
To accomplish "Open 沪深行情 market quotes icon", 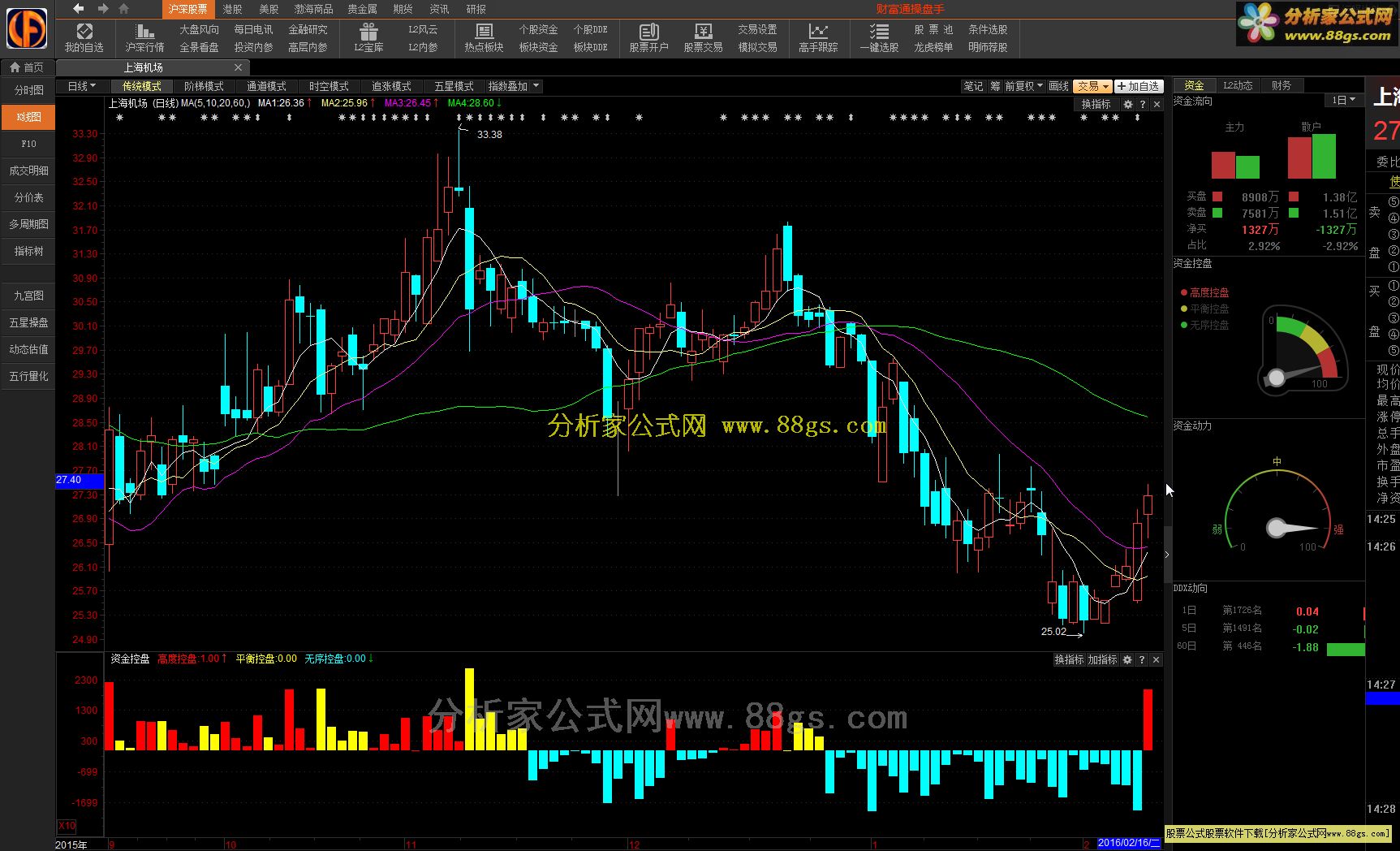I will coord(144,38).
